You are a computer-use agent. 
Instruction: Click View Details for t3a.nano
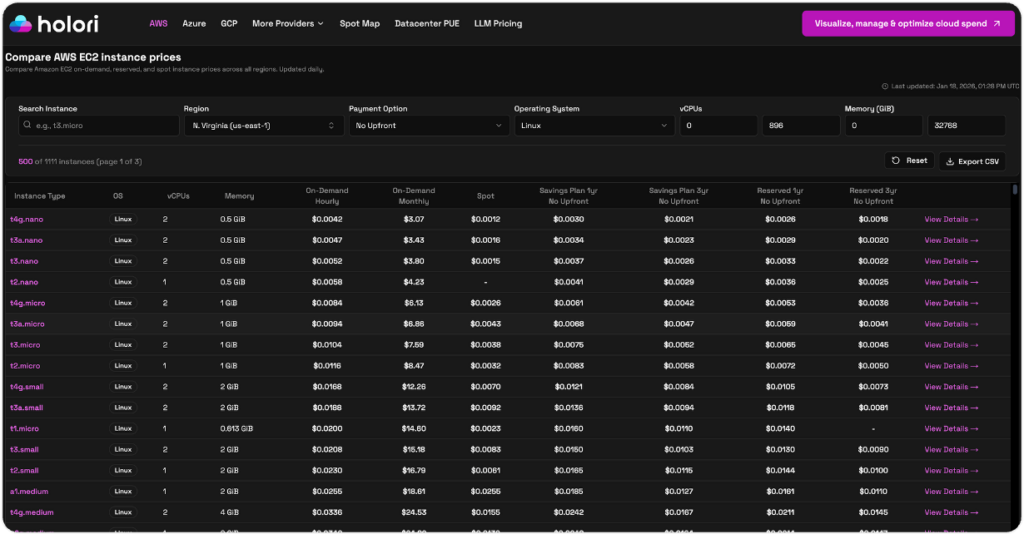point(951,240)
